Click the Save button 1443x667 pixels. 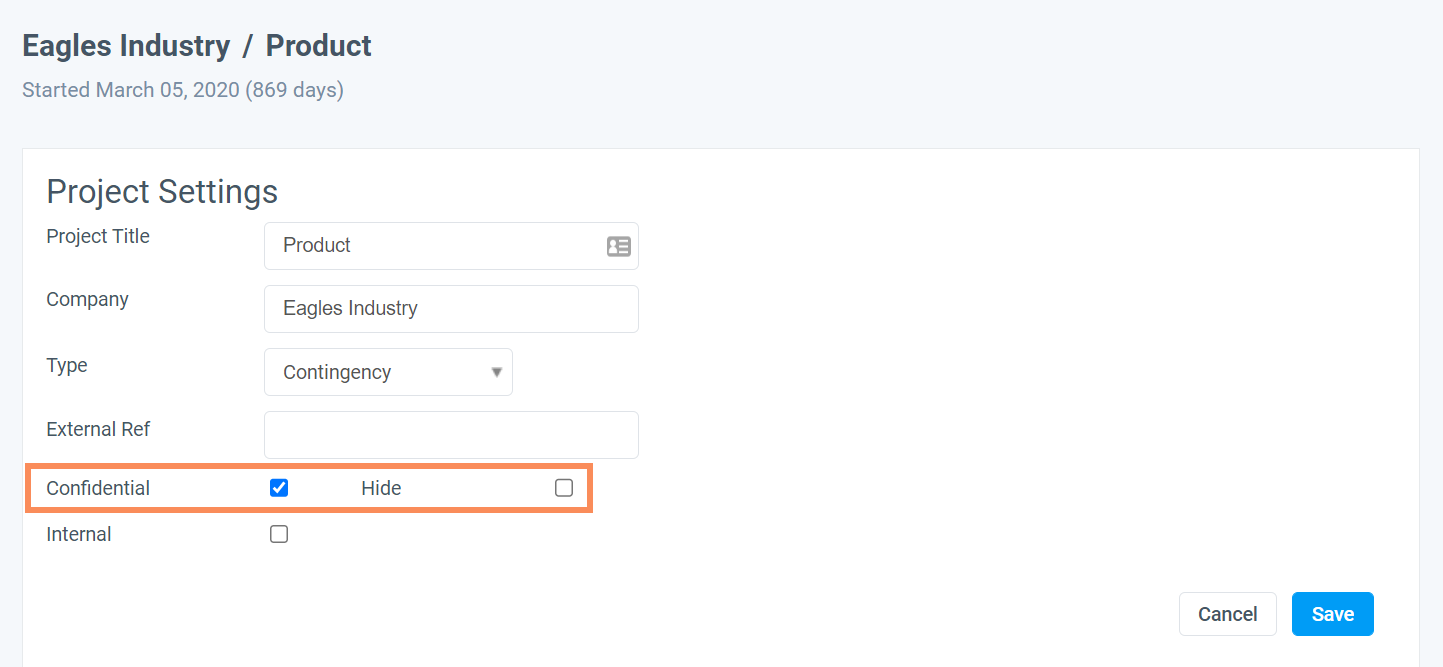1332,614
